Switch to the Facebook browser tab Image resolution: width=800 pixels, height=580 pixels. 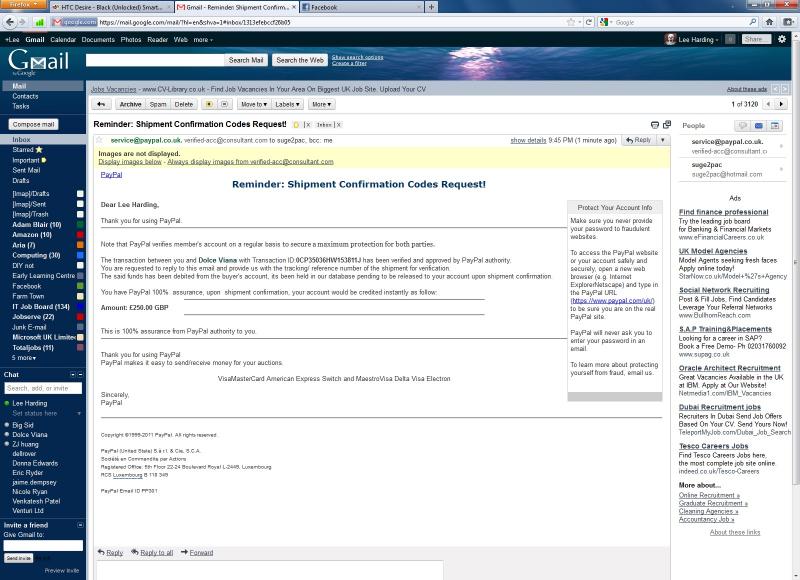[330, 7]
